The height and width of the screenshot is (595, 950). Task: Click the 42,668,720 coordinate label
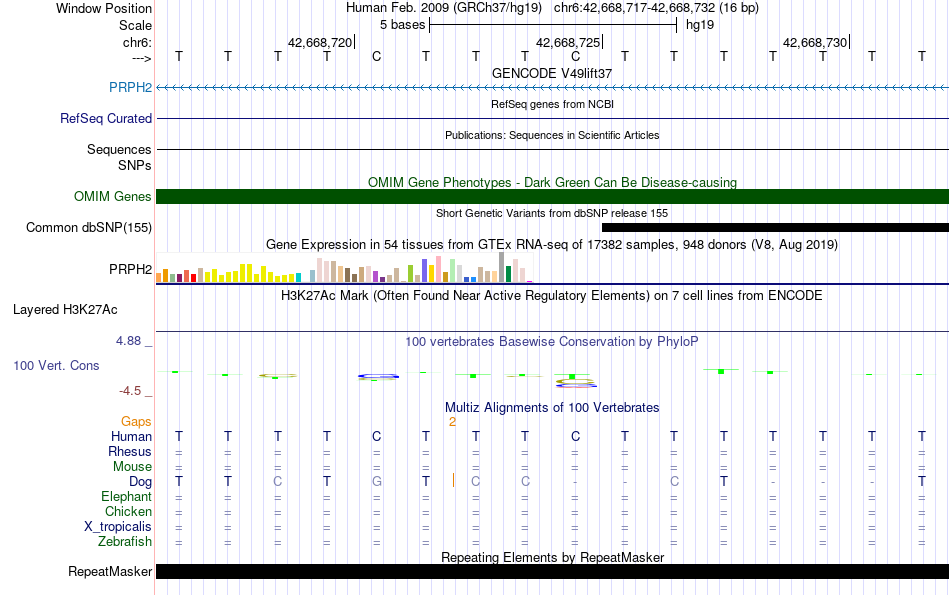click(x=320, y=42)
